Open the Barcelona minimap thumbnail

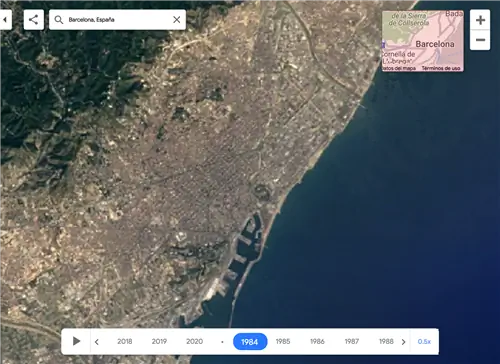pos(423,41)
